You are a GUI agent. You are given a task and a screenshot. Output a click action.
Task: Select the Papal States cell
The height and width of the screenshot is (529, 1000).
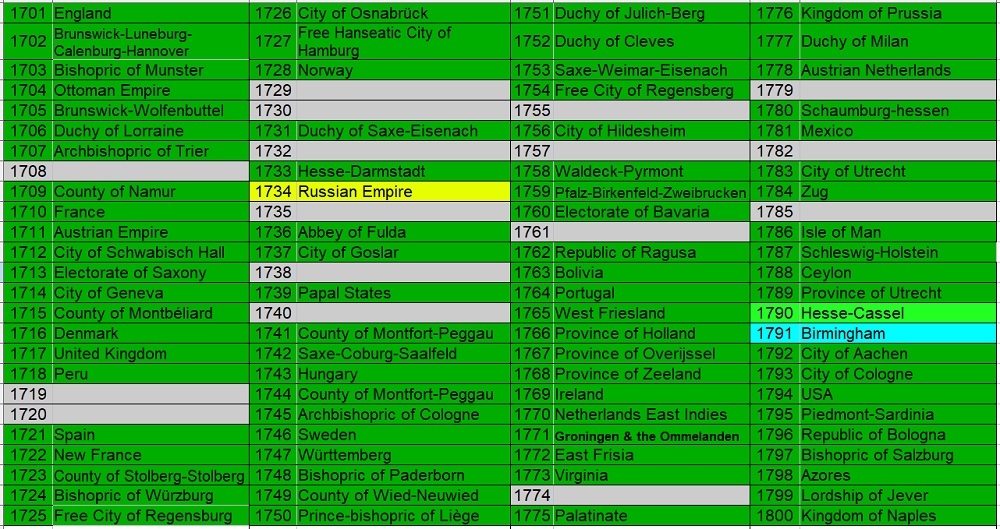coord(403,293)
